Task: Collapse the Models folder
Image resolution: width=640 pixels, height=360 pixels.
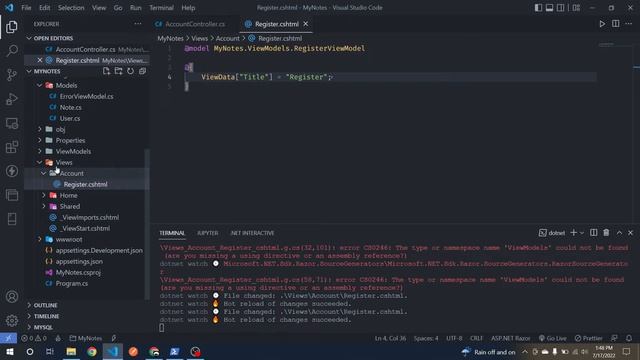Action: (x=40, y=85)
